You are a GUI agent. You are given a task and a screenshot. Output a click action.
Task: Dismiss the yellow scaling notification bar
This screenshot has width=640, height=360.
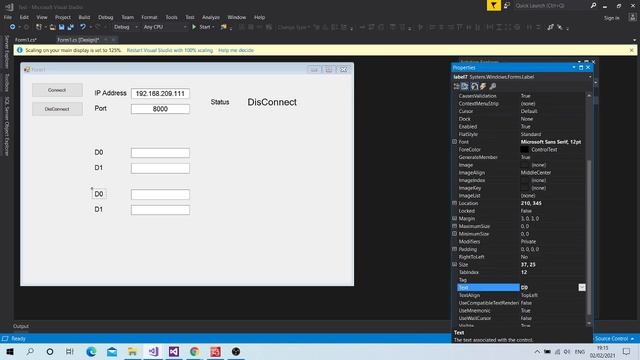click(x=631, y=50)
